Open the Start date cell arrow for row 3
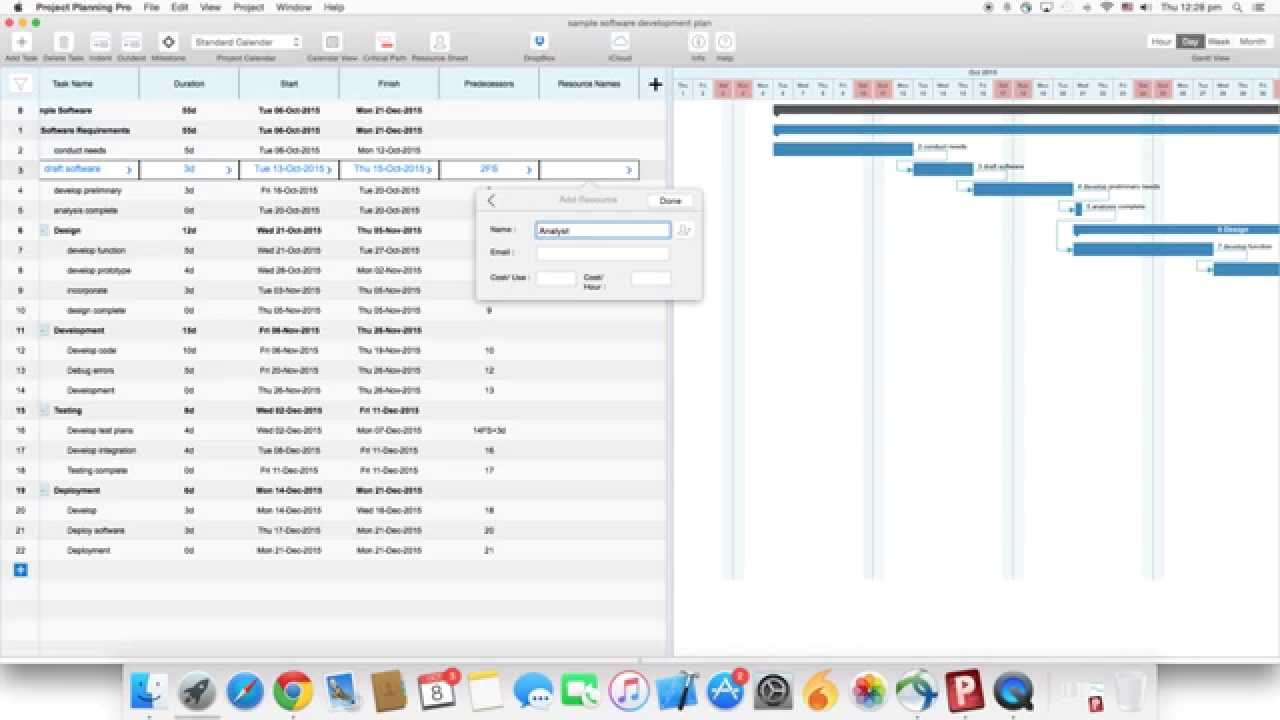The height and width of the screenshot is (720, 1280). 329,170
